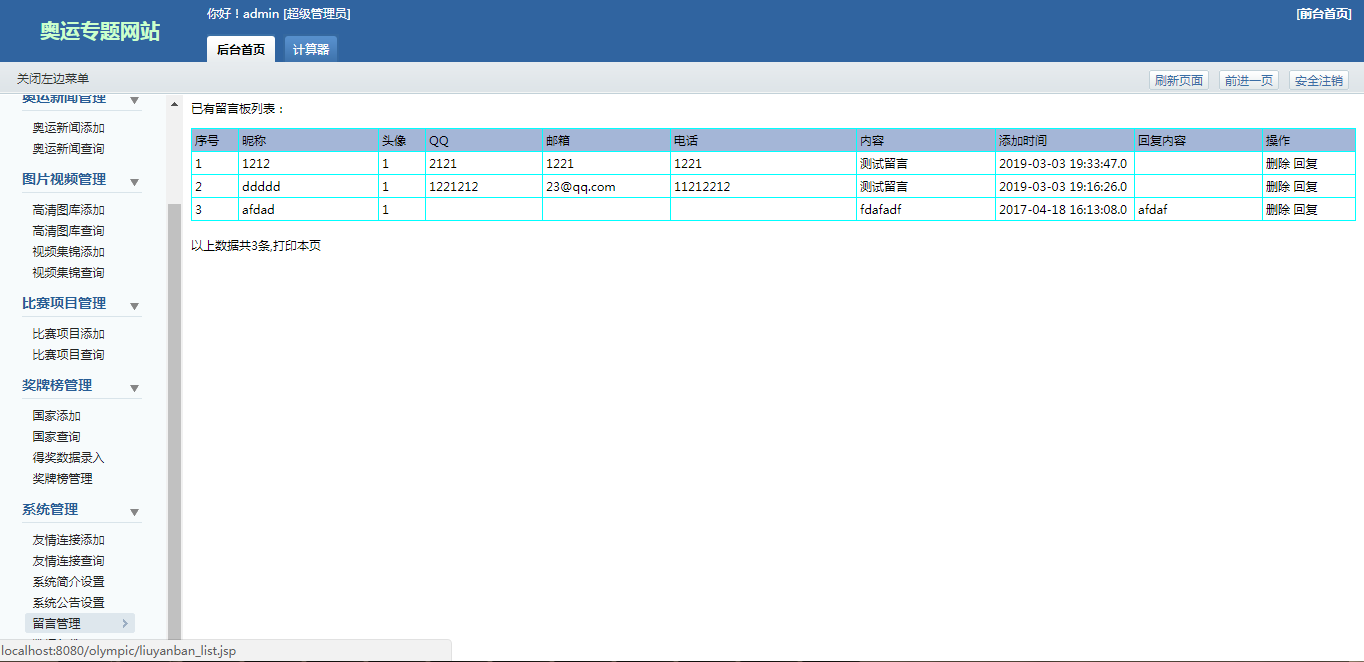1364x662 pixels.
Task: Switch to the 后台首页 tab
Action: [x=241, y=49]
